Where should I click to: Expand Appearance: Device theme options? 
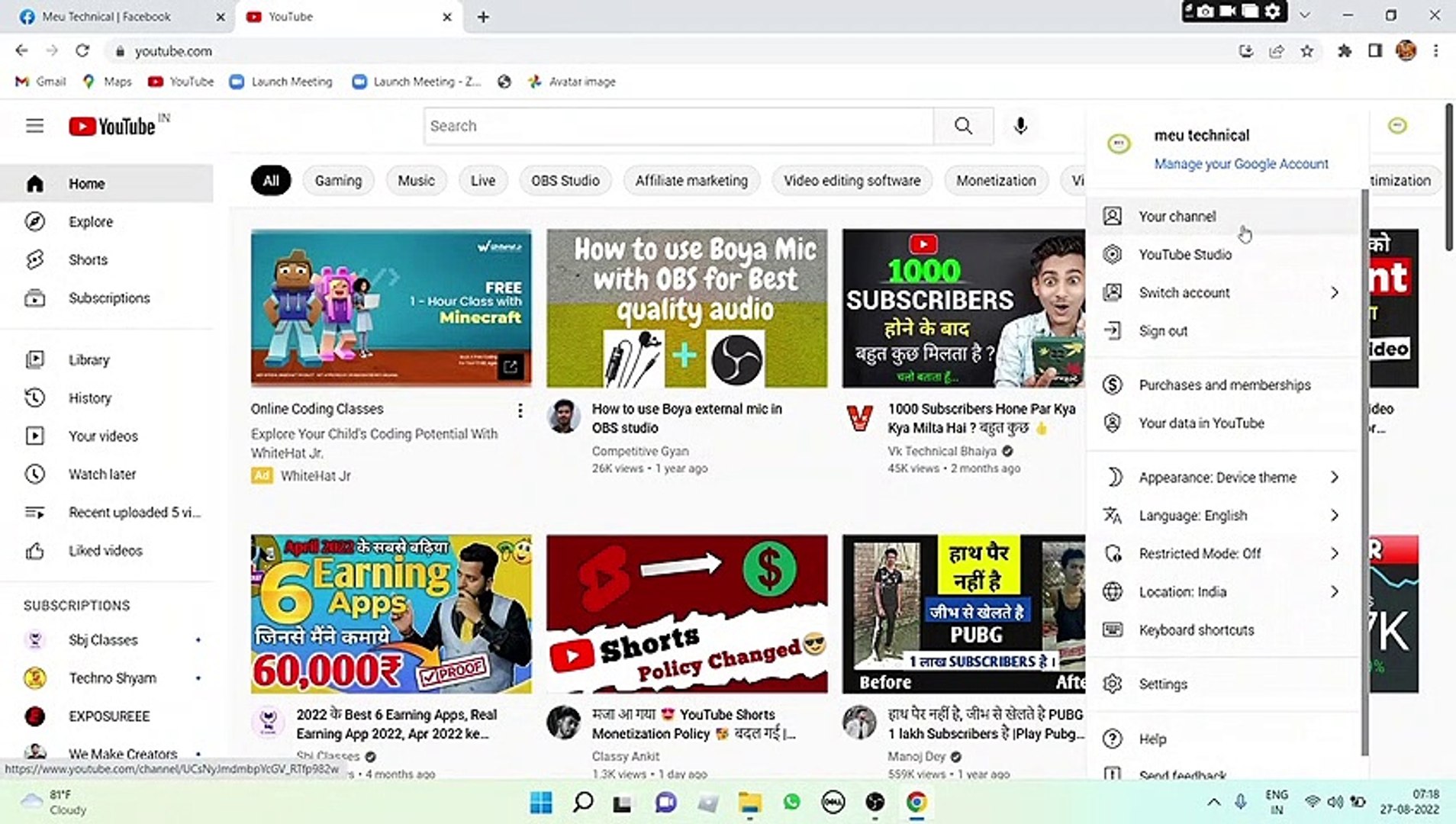coord(1217,477)
